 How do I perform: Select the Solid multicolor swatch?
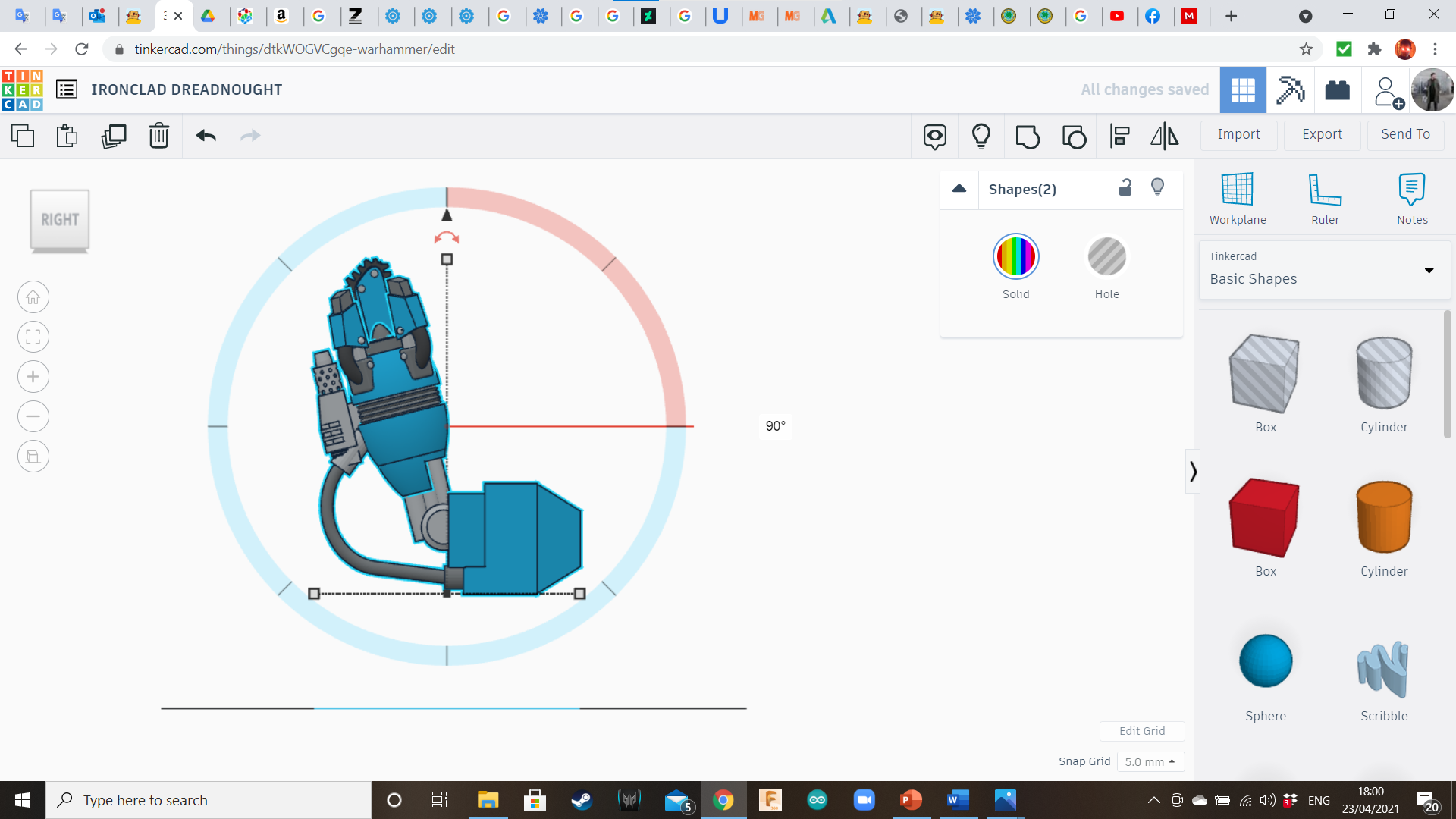1015,257
